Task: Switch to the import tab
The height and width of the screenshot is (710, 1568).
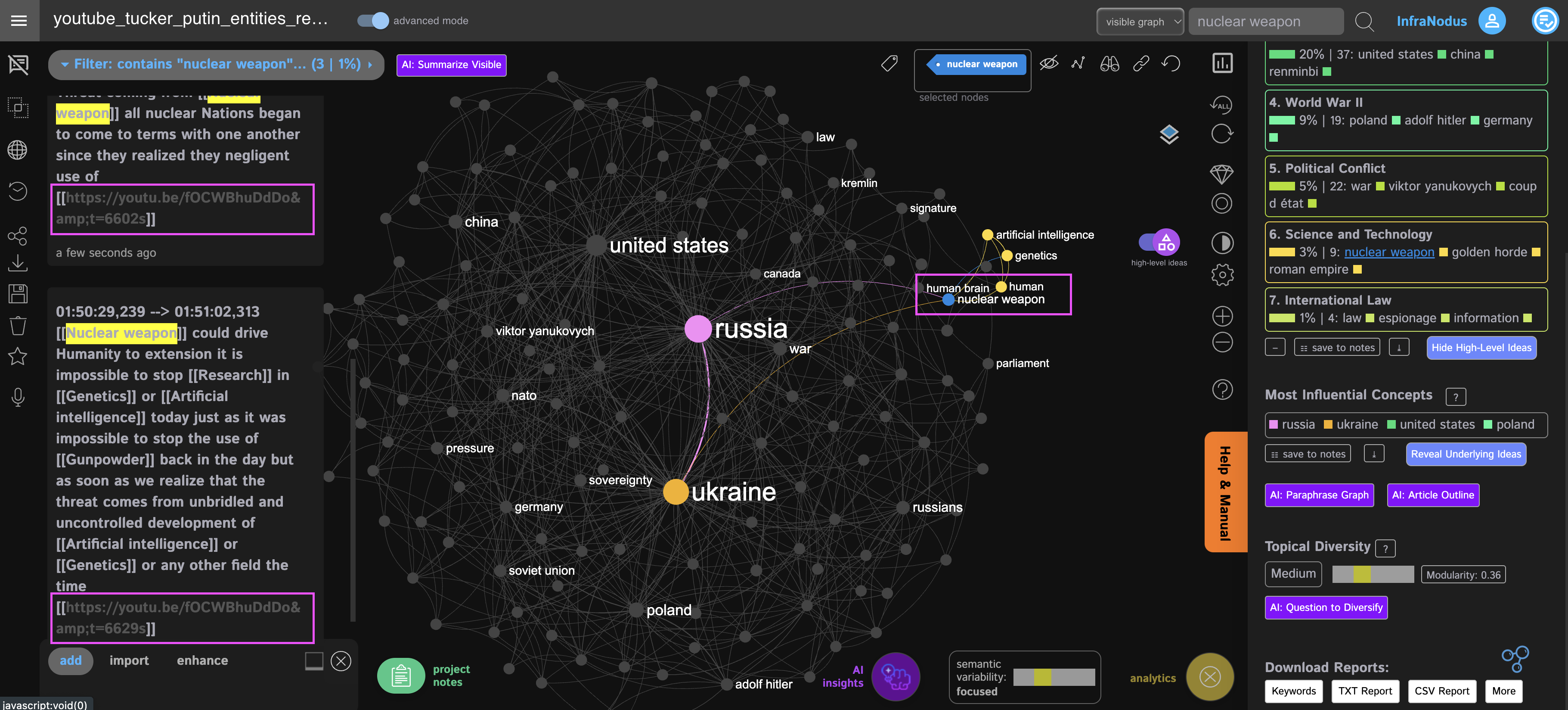Action: pyautogui.click(x=129, y=661)
